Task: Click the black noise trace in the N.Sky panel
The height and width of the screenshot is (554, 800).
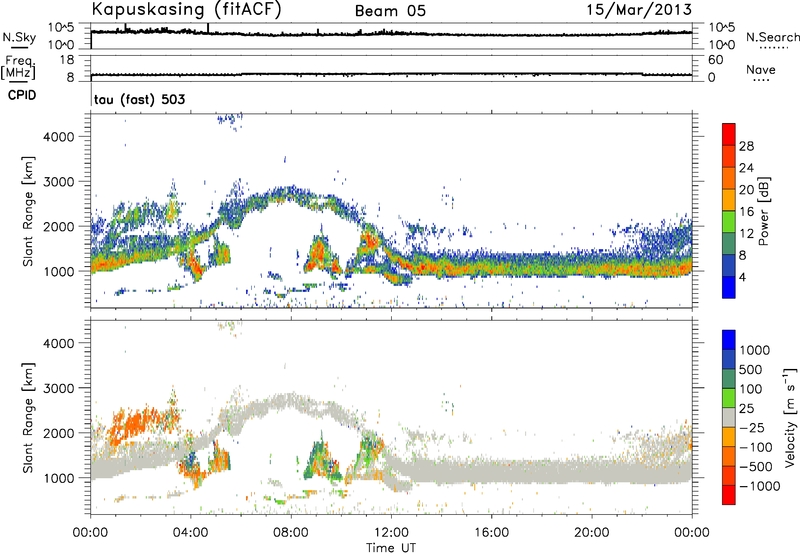Action: click(x=391, y=34)
